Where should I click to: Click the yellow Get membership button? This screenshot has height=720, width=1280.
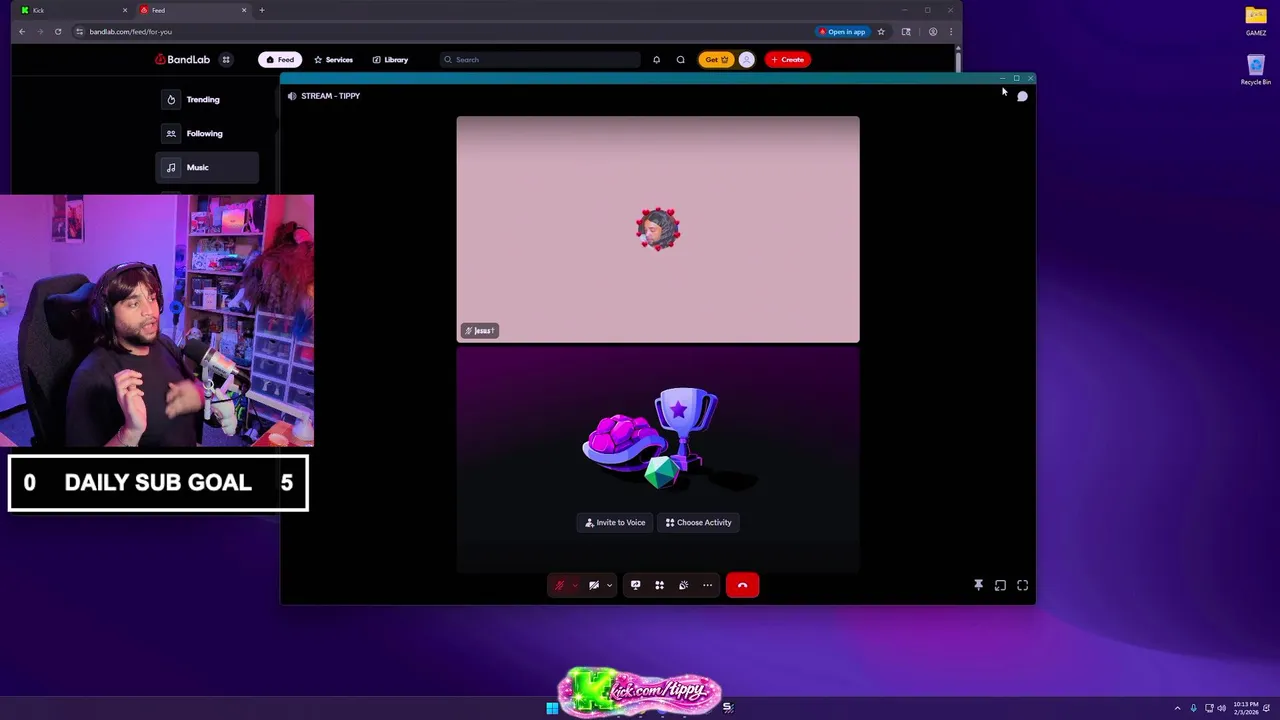tap(716, 59)
